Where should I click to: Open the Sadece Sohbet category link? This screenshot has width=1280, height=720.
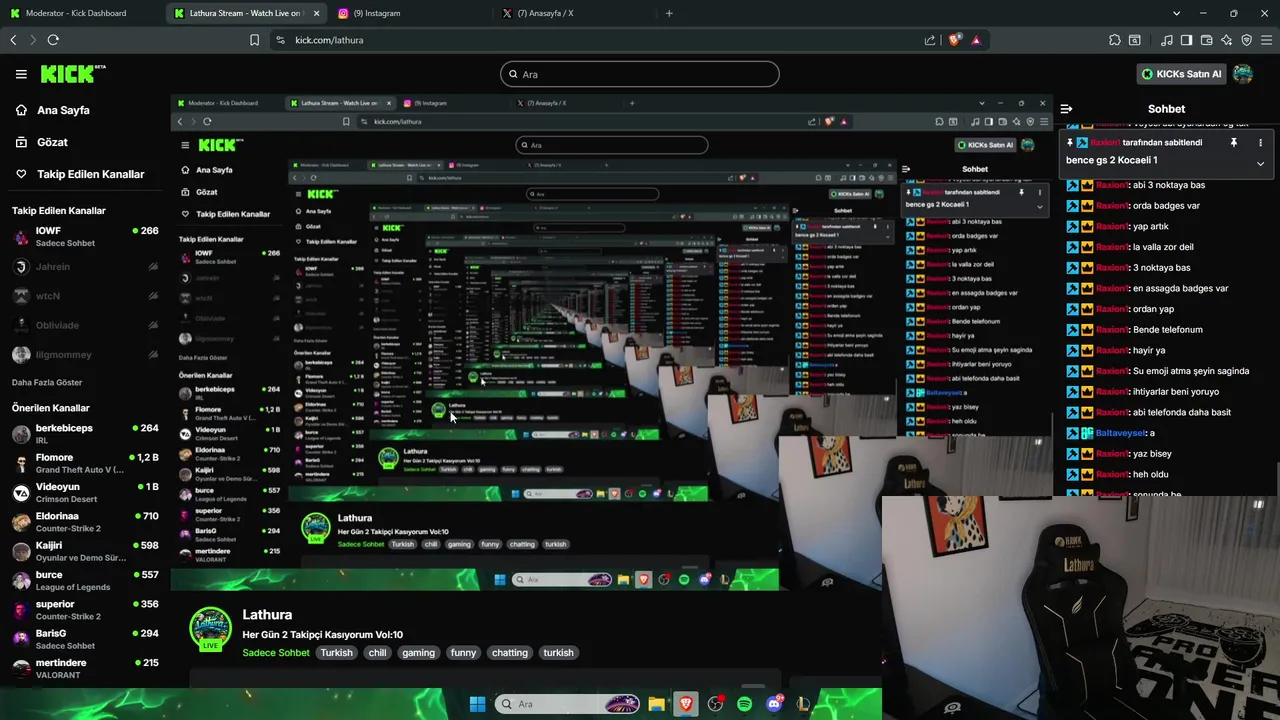[276, 653]
